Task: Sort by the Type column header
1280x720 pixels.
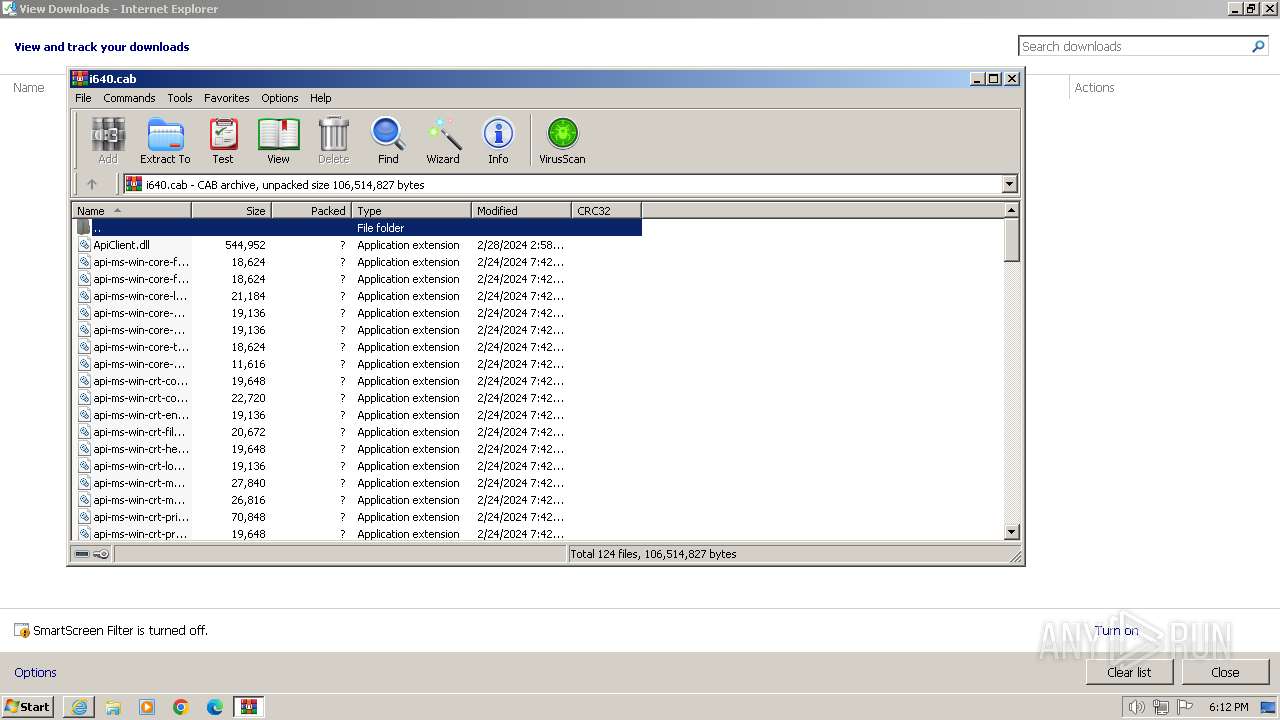Action: pyautogui.click(x=411, y=210)
